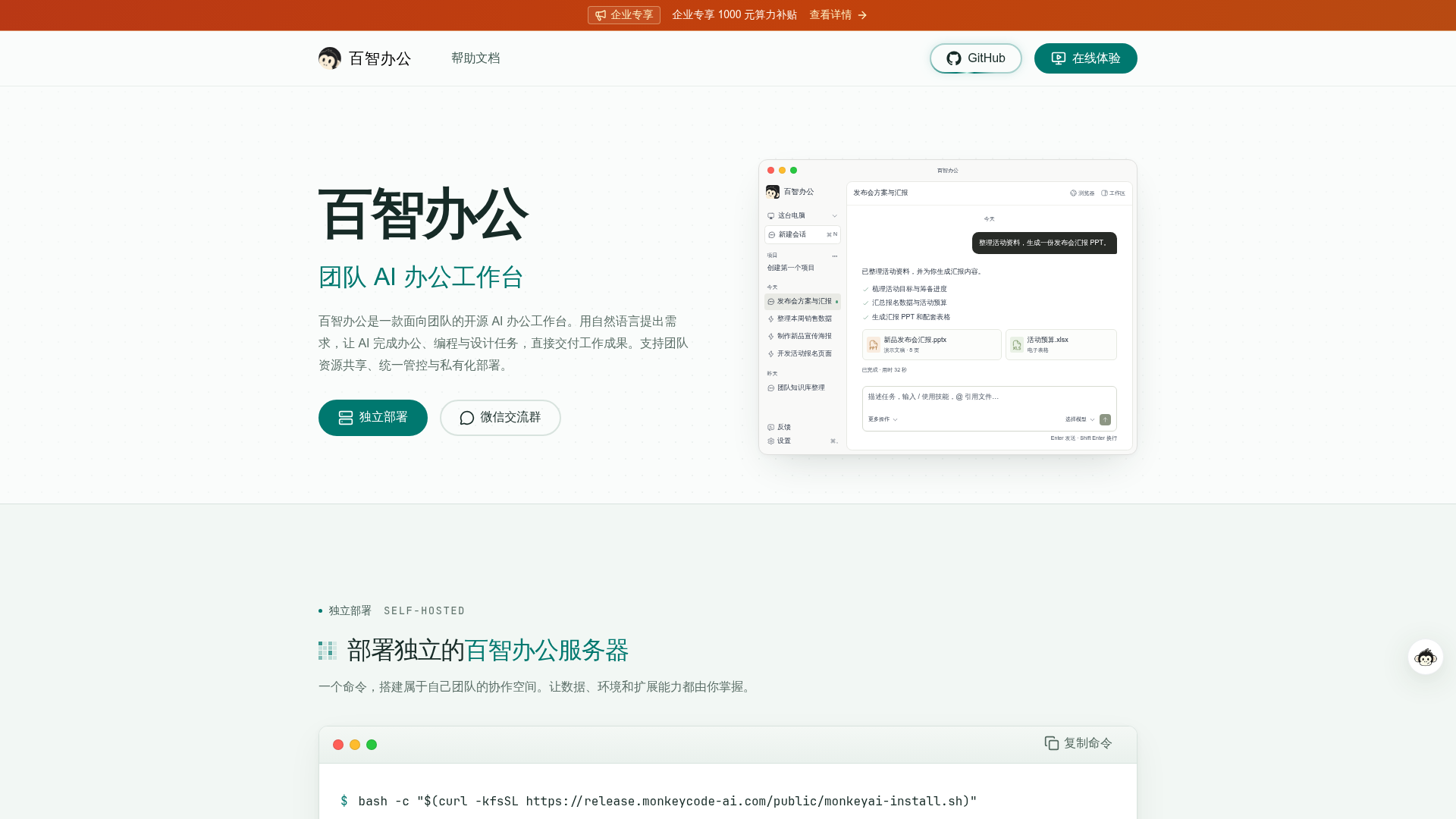Click the green dot on preview window
The width and height of the screenshot is (1456, 819).
[794, 171]
